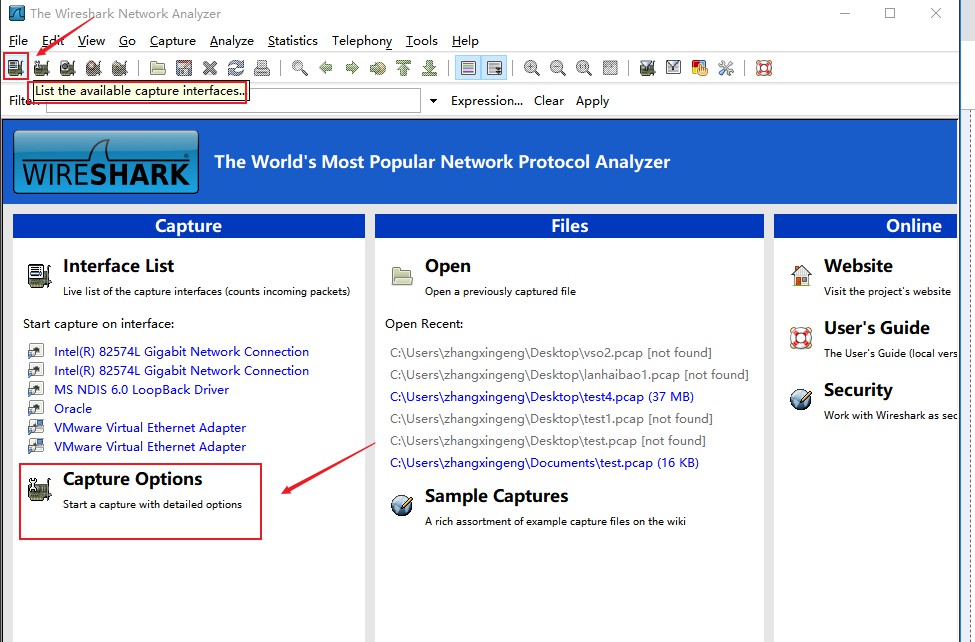
Task: Open a capture file via toolbar folder icon
Action: [x=158, y=67]
